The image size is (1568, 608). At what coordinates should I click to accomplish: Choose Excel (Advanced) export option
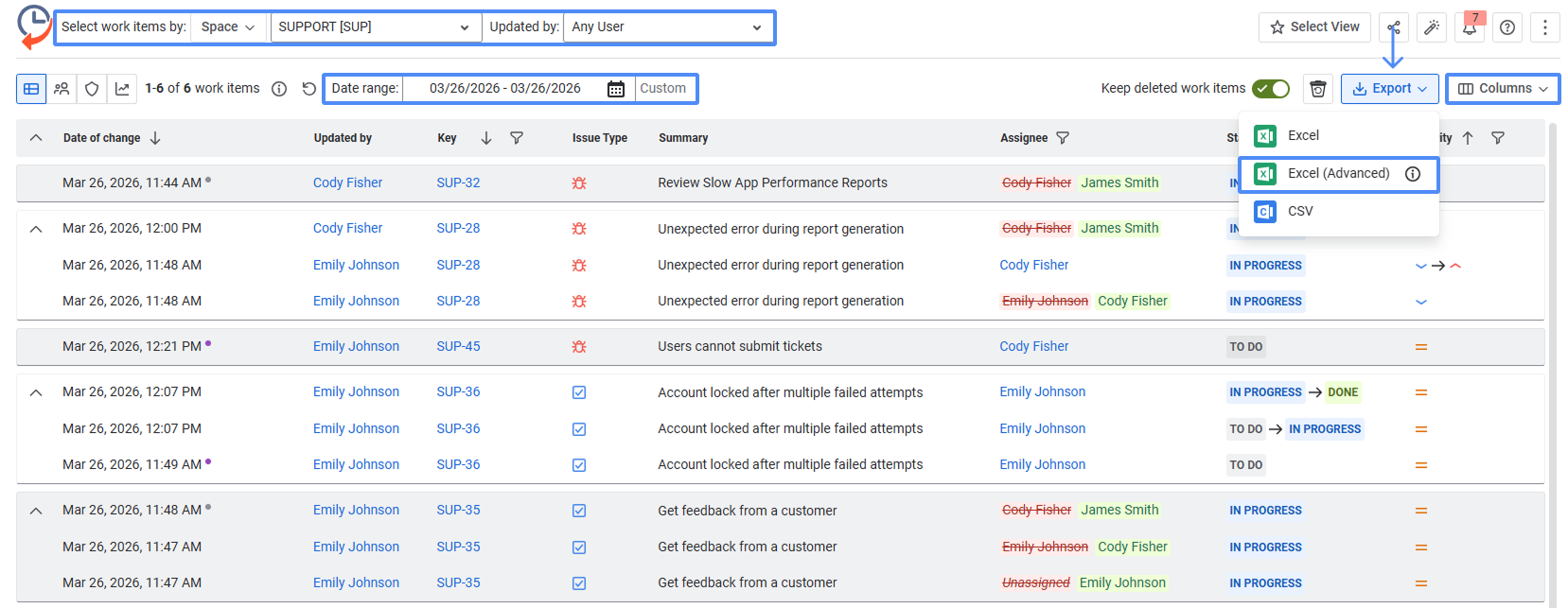pos(1339,174)
